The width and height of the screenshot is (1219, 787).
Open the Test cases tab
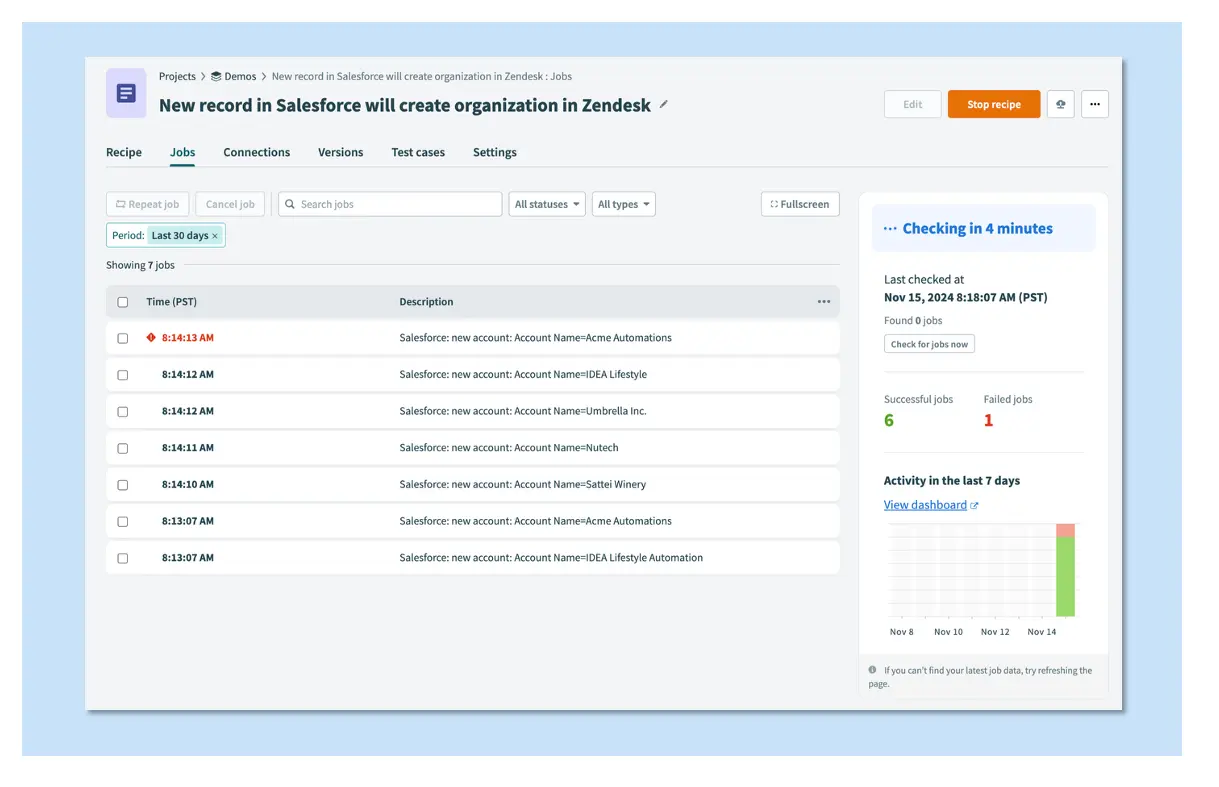pos(417,152)
